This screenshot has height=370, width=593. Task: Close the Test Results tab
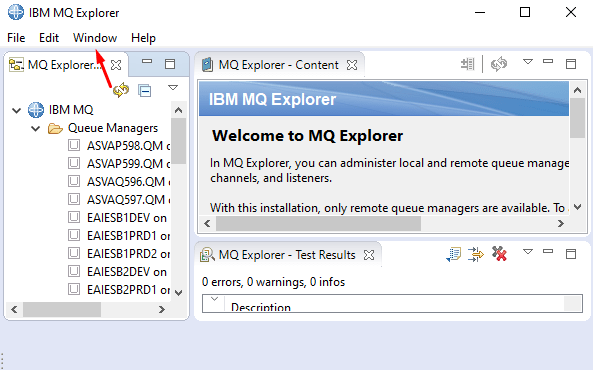click(369, 255)
